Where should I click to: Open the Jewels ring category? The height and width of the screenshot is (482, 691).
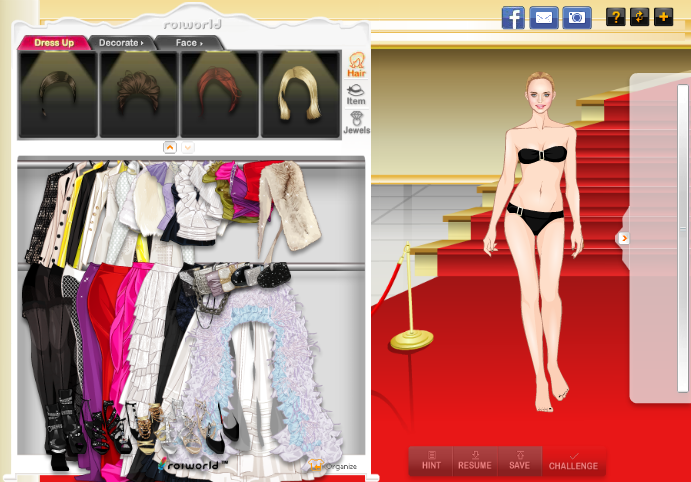[356, 123]
